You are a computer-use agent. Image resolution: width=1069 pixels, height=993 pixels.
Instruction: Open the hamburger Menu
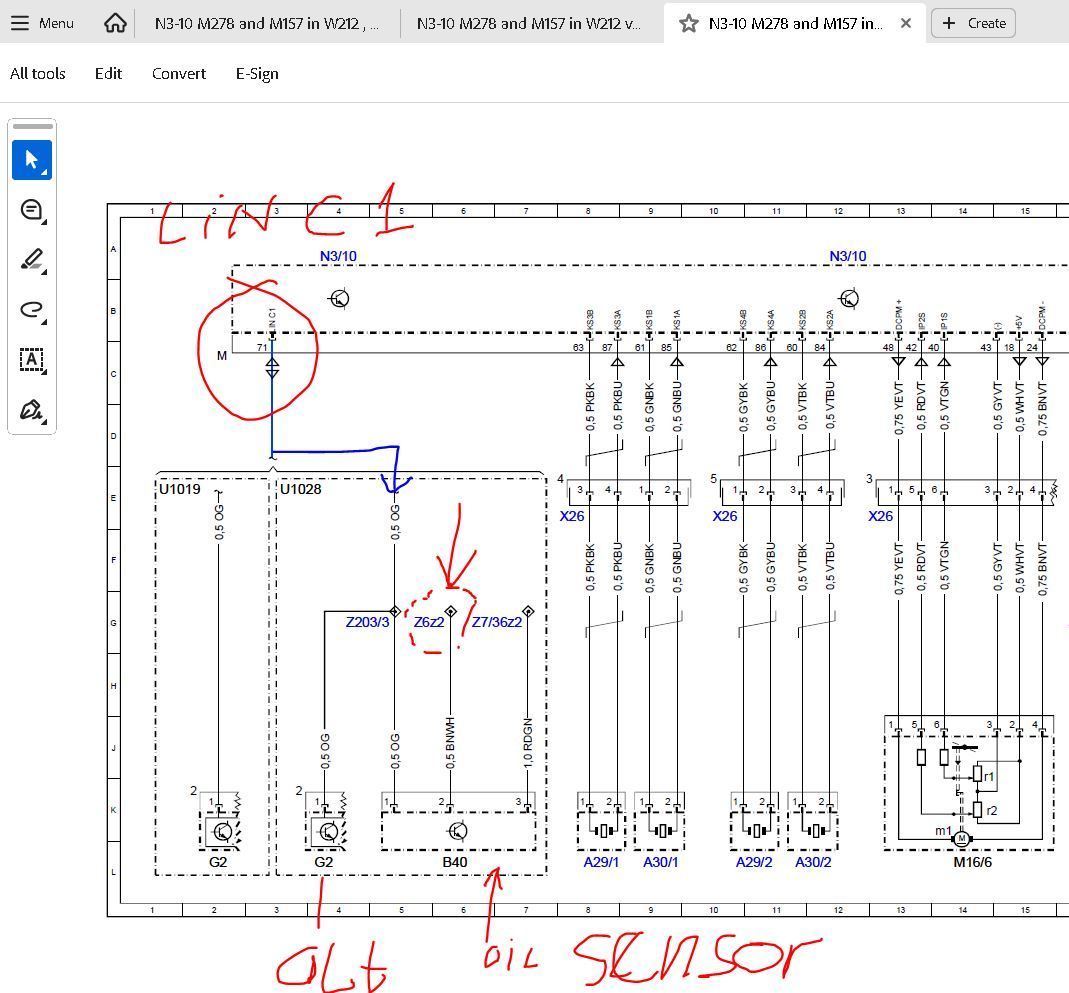(x=42, y=23)
